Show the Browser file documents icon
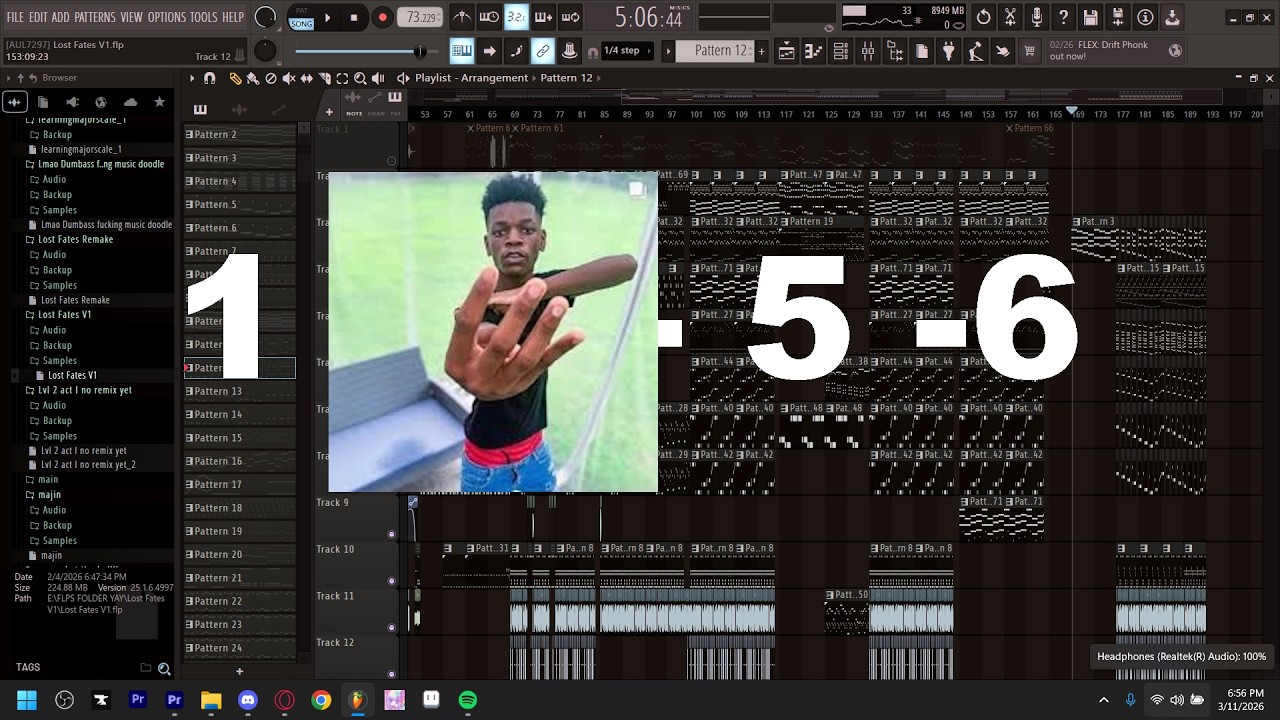The image size is (1280, 720). 43,102
